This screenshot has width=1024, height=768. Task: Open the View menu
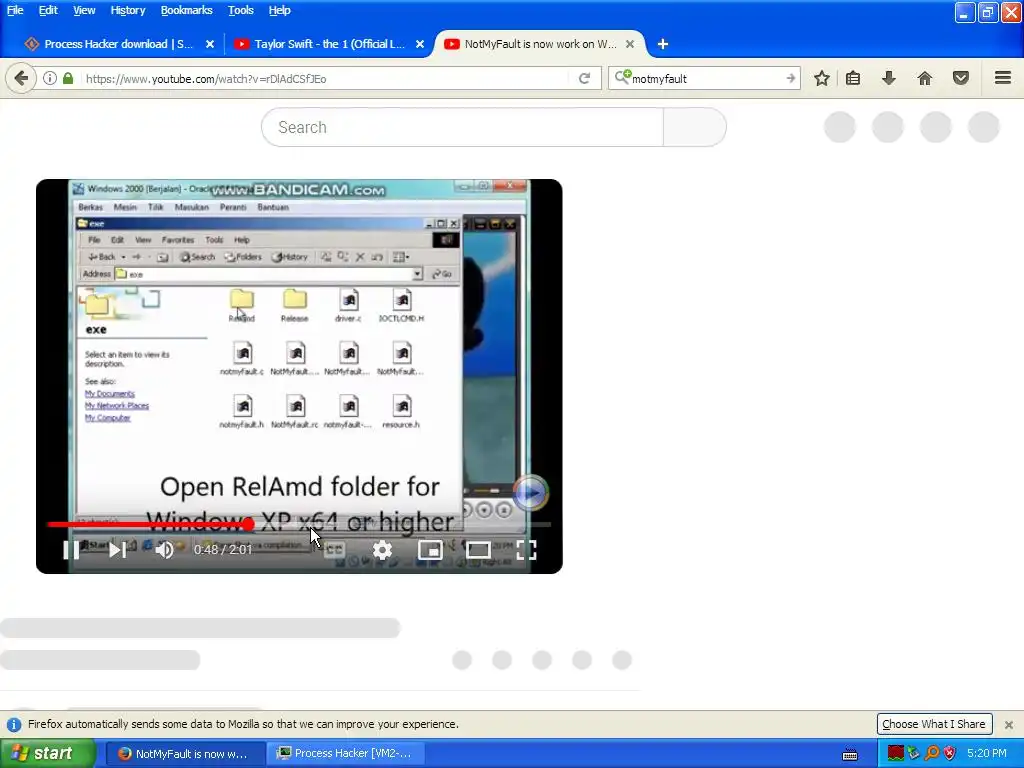point(84,10)
